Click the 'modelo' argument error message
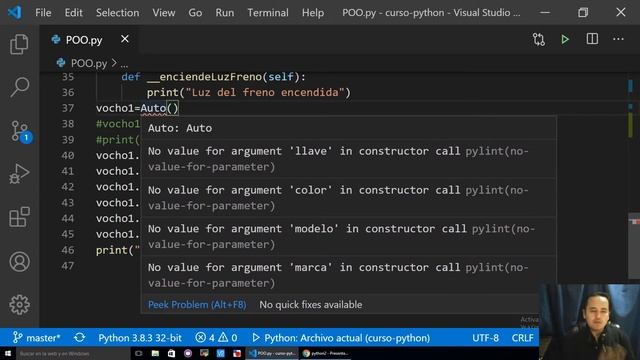Screen dimensions: 640x360 coord(341,236)
